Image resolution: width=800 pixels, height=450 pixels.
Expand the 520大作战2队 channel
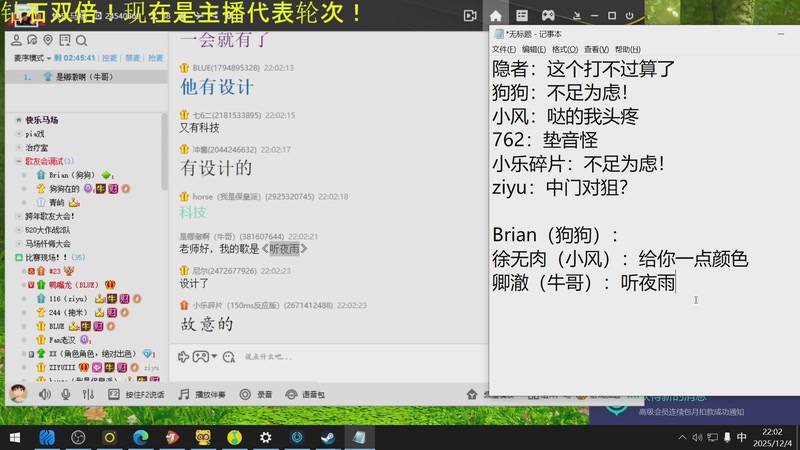(19, 230)
